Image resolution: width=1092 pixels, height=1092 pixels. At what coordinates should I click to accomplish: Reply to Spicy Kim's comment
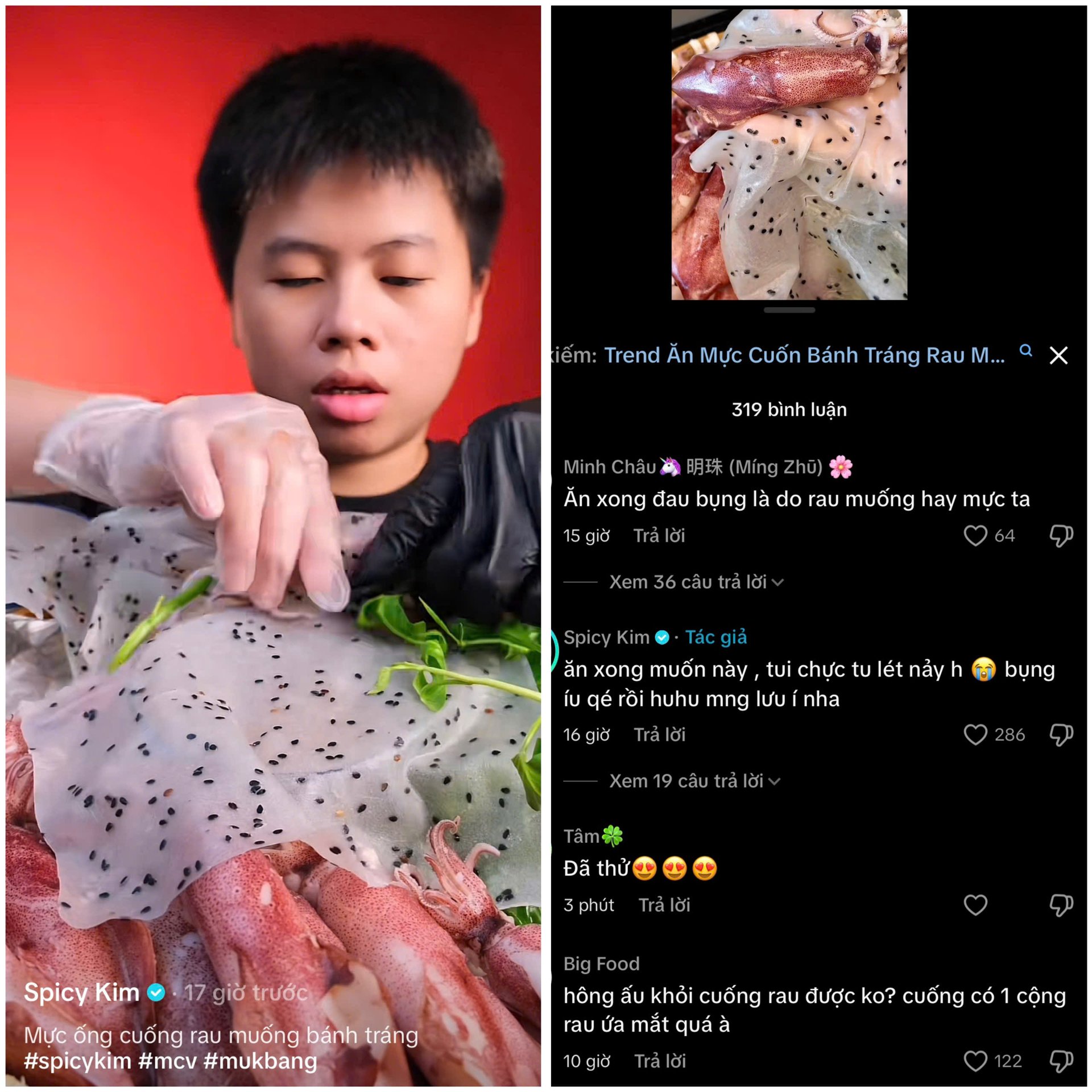659,735
